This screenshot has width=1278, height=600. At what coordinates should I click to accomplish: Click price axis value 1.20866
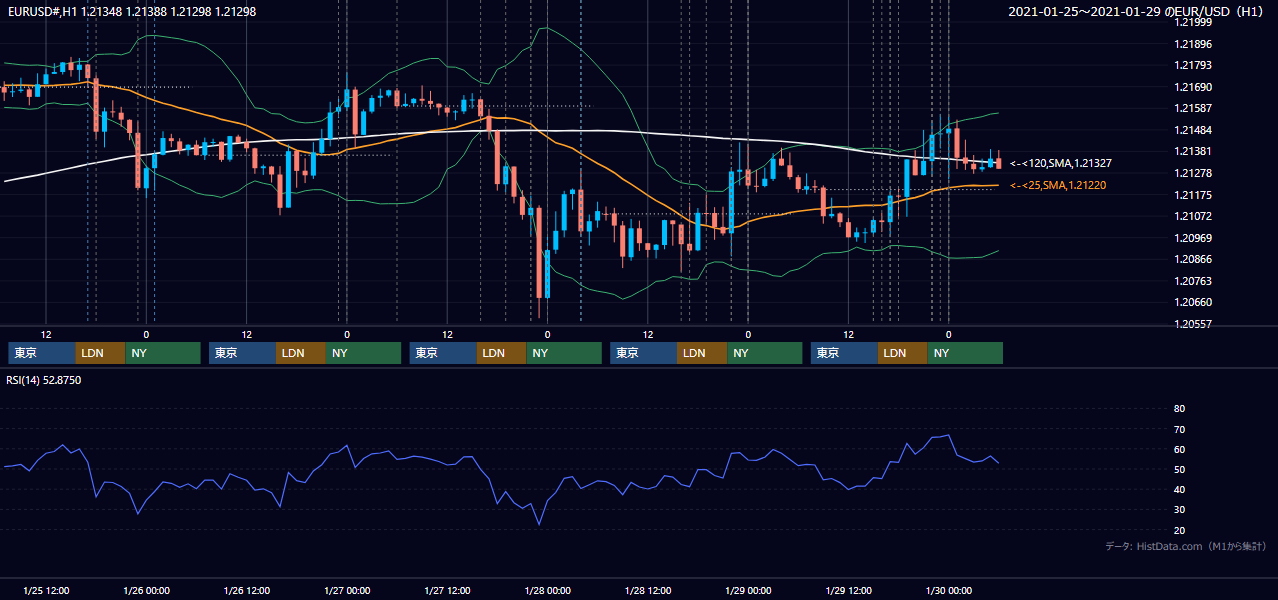pos(1194,259)
